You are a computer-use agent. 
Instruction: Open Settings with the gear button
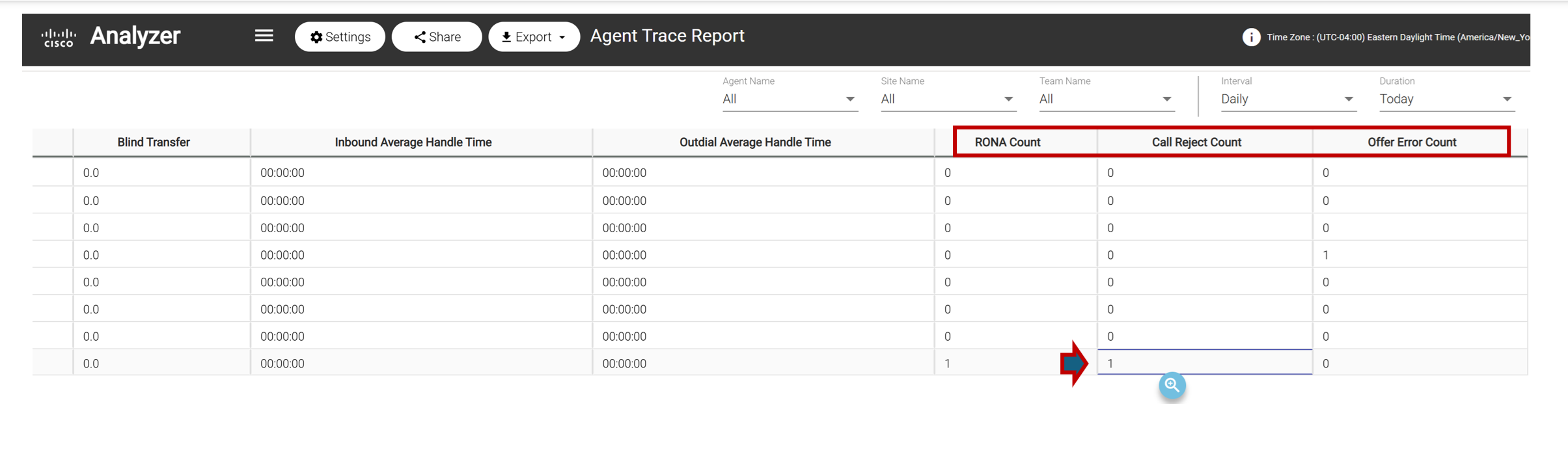coord(340,37)
